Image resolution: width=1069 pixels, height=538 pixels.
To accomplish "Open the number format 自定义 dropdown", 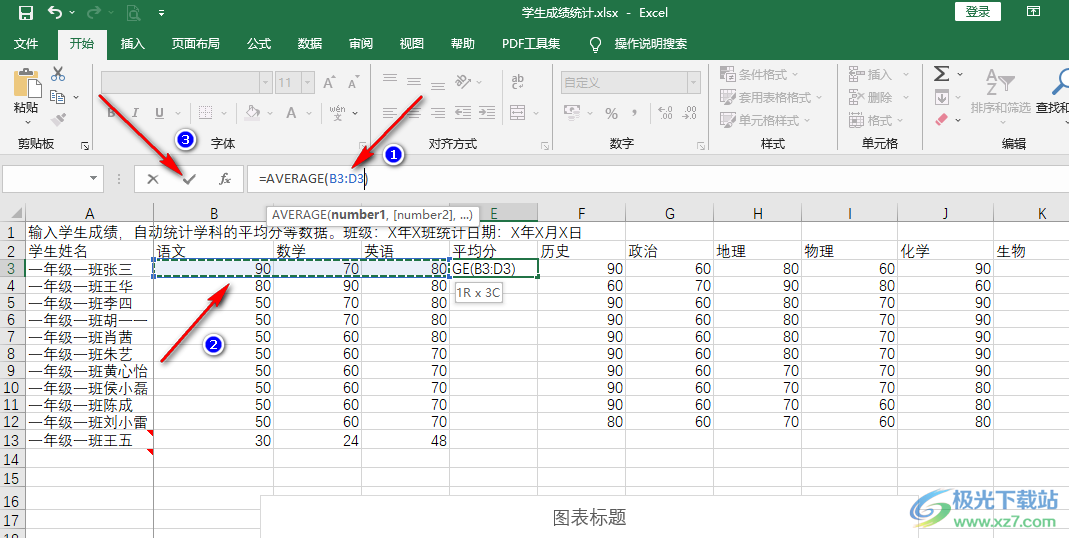I will (x=694, y=83).
